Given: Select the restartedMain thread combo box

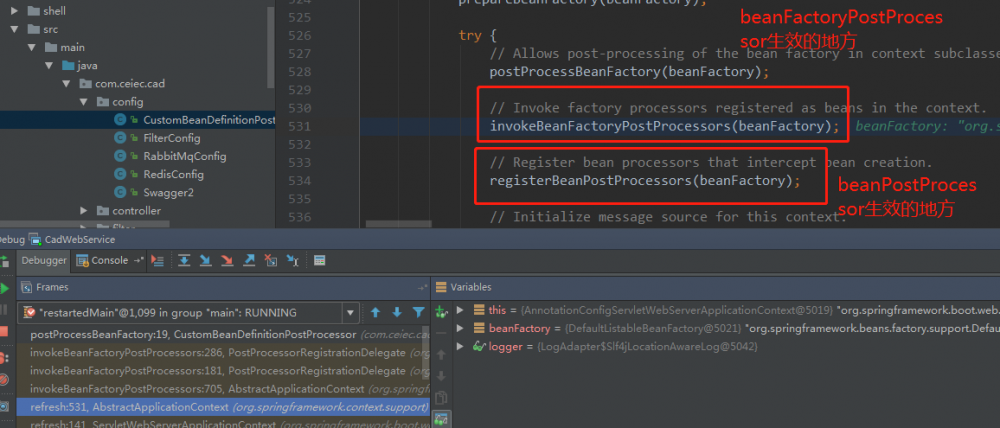Looking at the screenshot, I should coord(188,313).
